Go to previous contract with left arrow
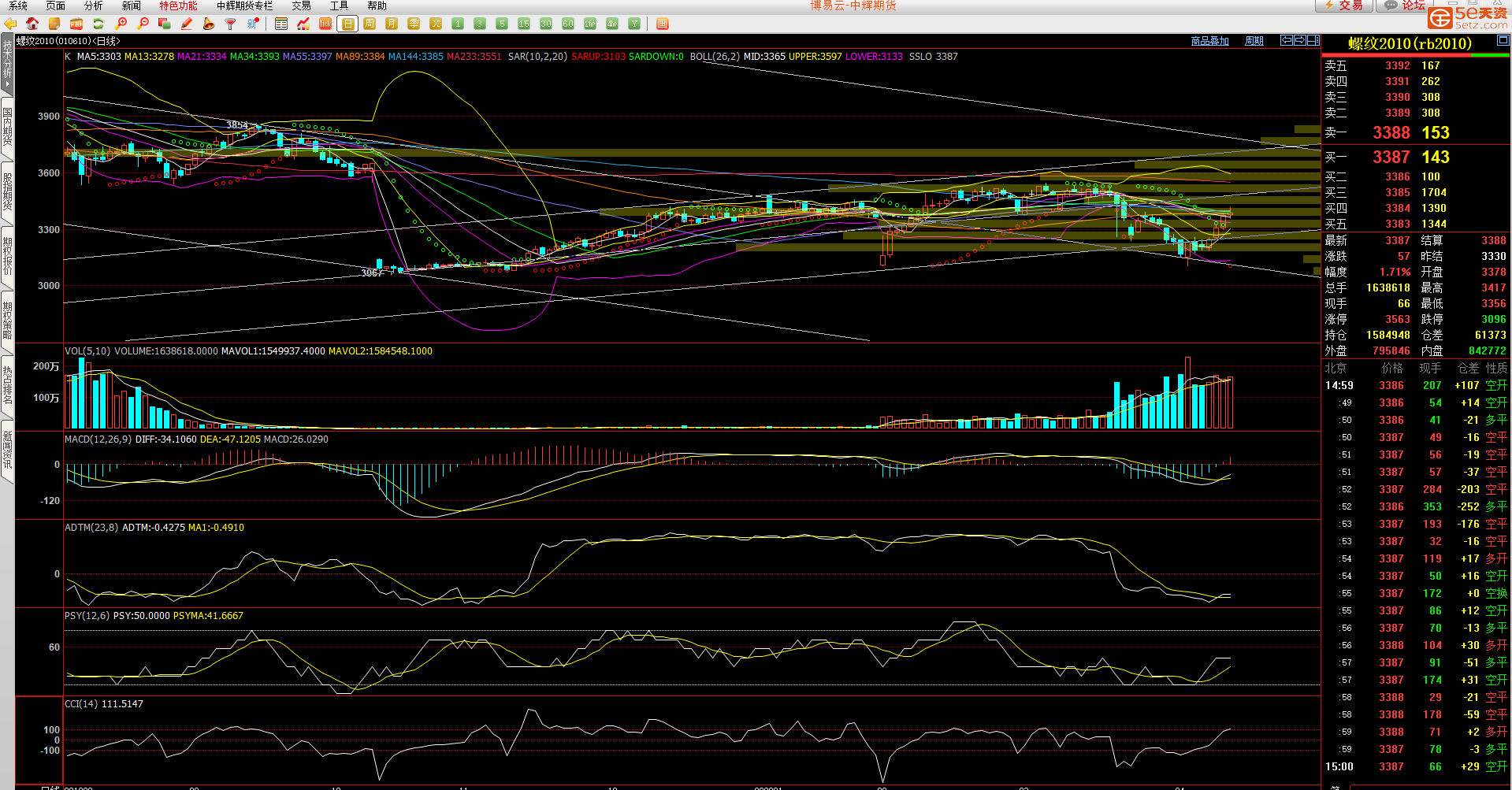 click(1287, 40)
